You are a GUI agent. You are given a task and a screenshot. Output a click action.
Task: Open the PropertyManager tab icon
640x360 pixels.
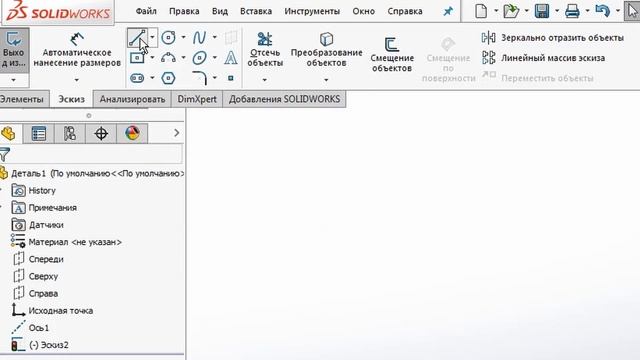pos(39,133)
